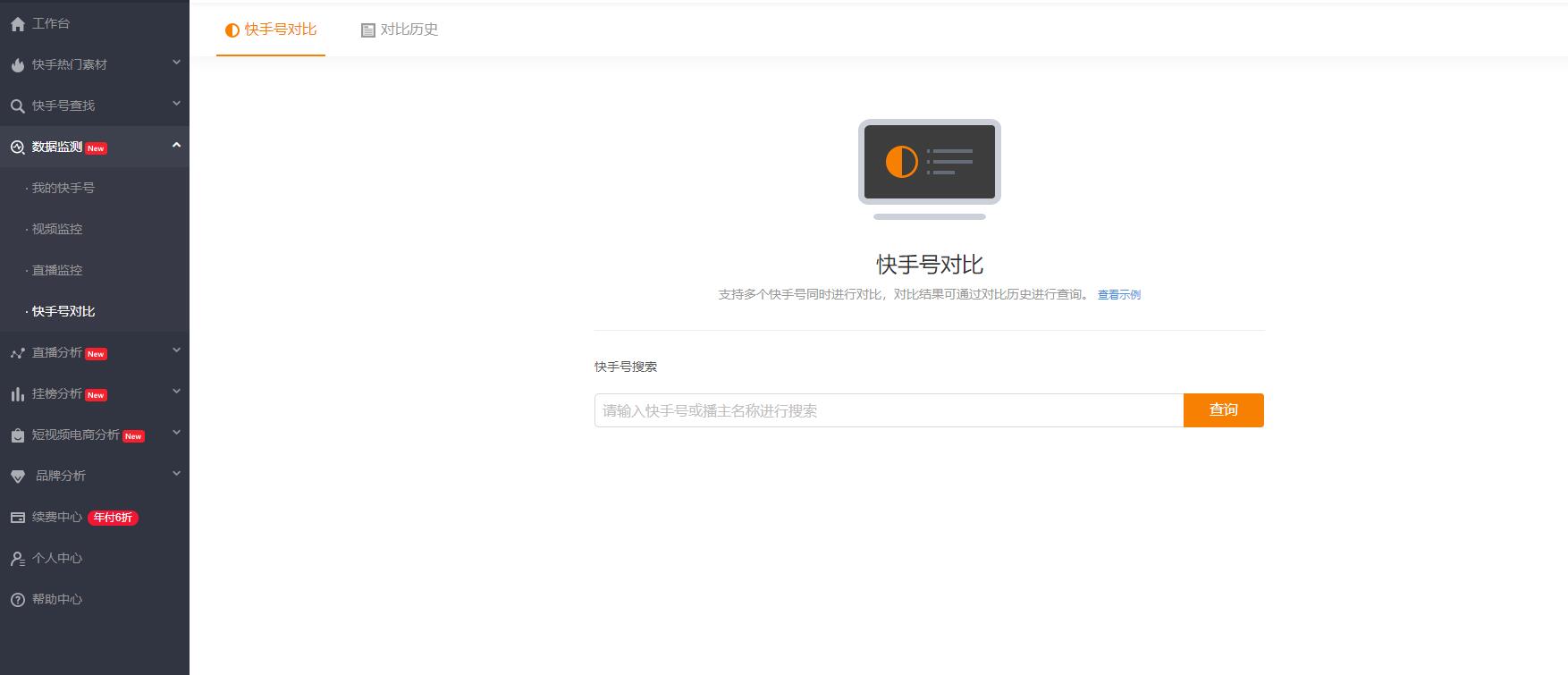Expand the 快手号查找 chevron
Screen dimensions: 1568x675
pos(176,104)
